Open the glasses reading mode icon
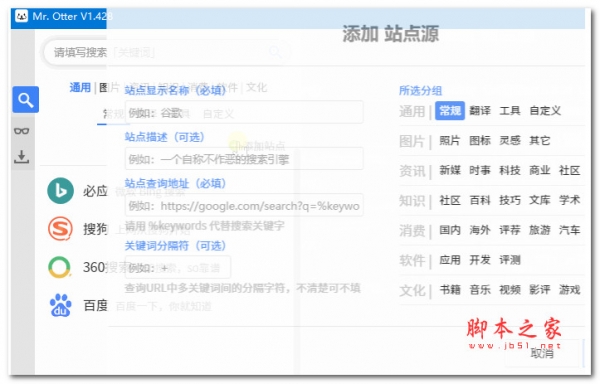The image size is (600, 384). click(21, 131)
